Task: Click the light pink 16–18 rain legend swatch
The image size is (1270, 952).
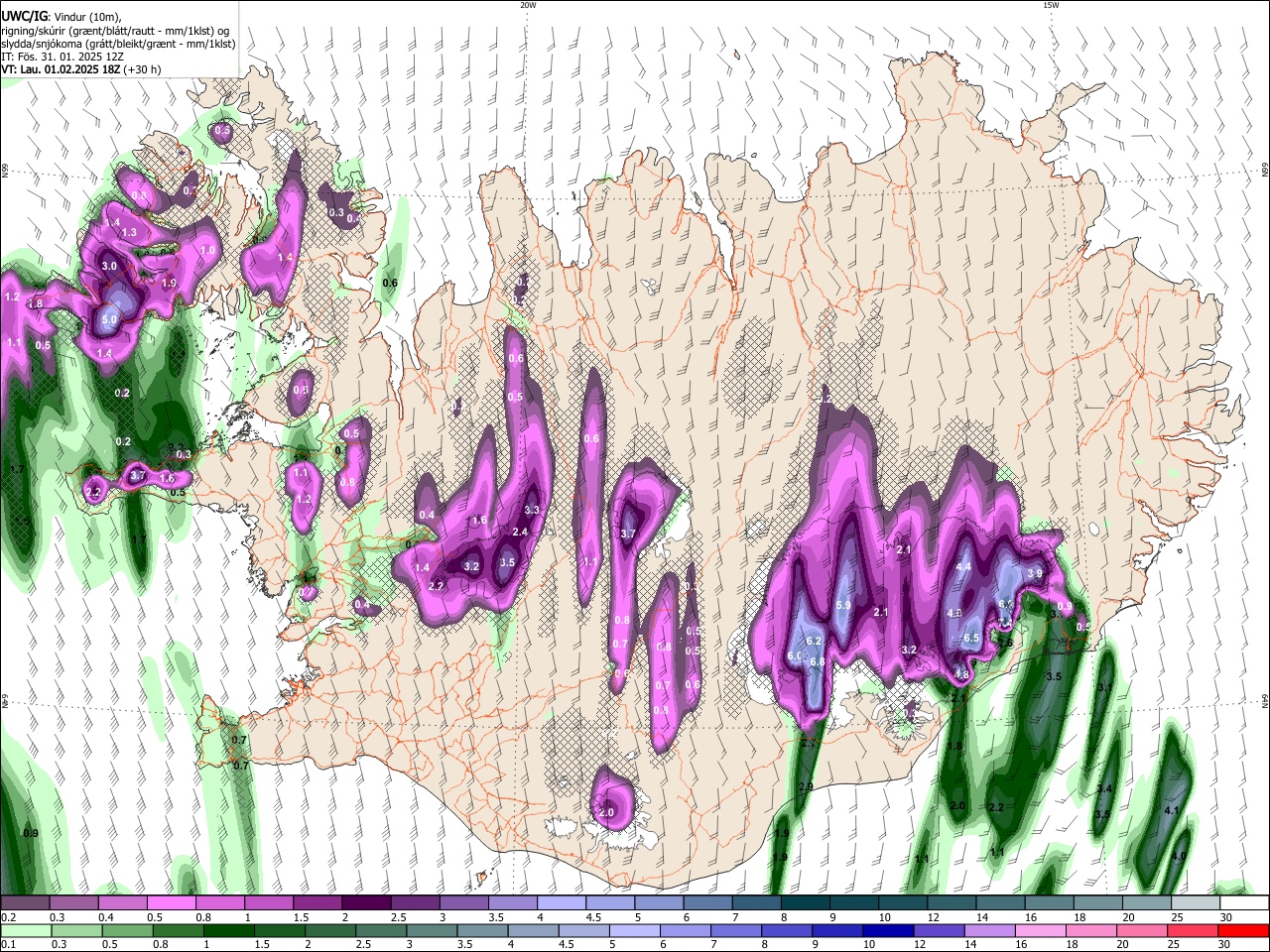Action: click(1042, 930)
